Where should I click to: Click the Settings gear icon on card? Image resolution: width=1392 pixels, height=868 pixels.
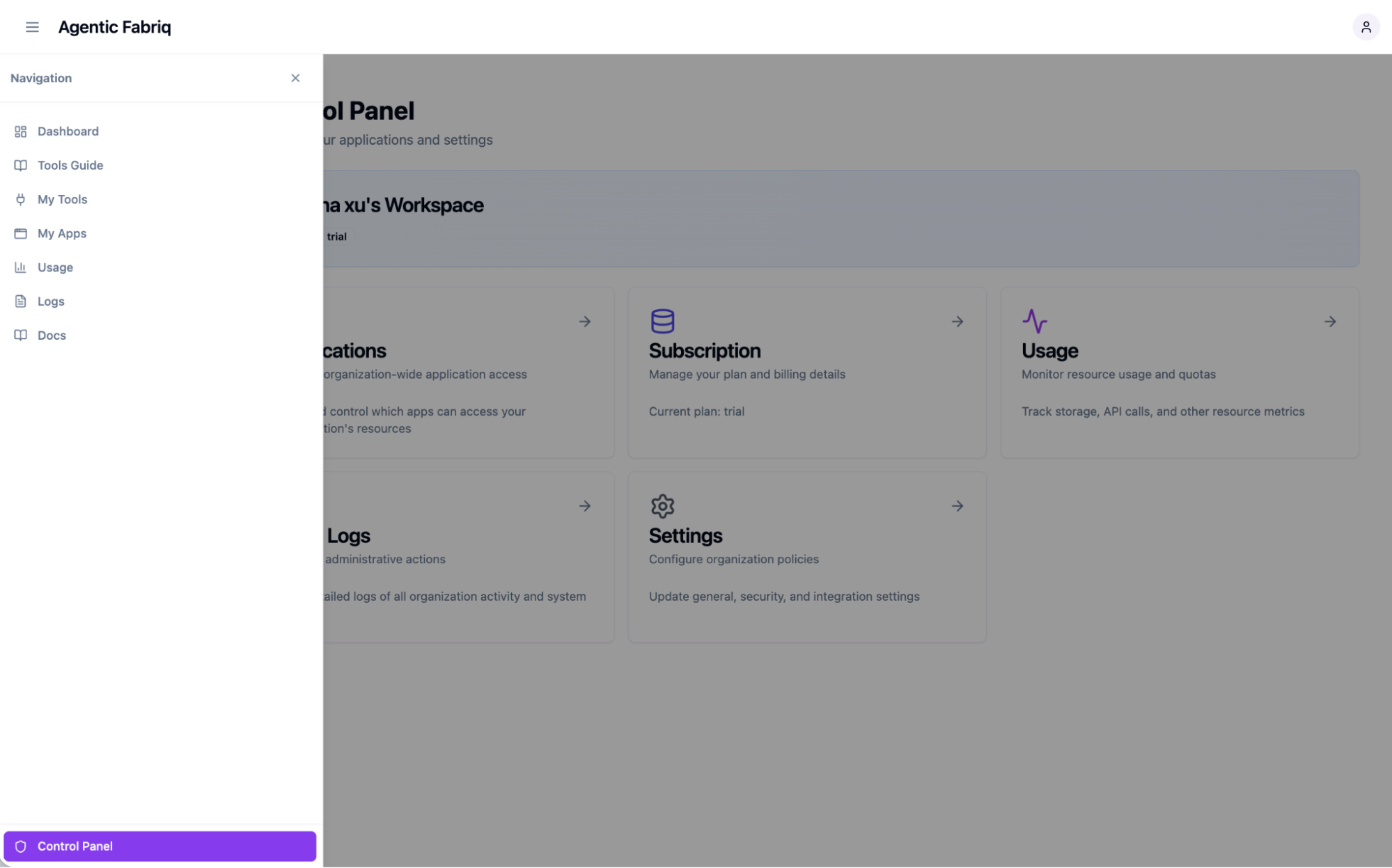click(662, 506)
